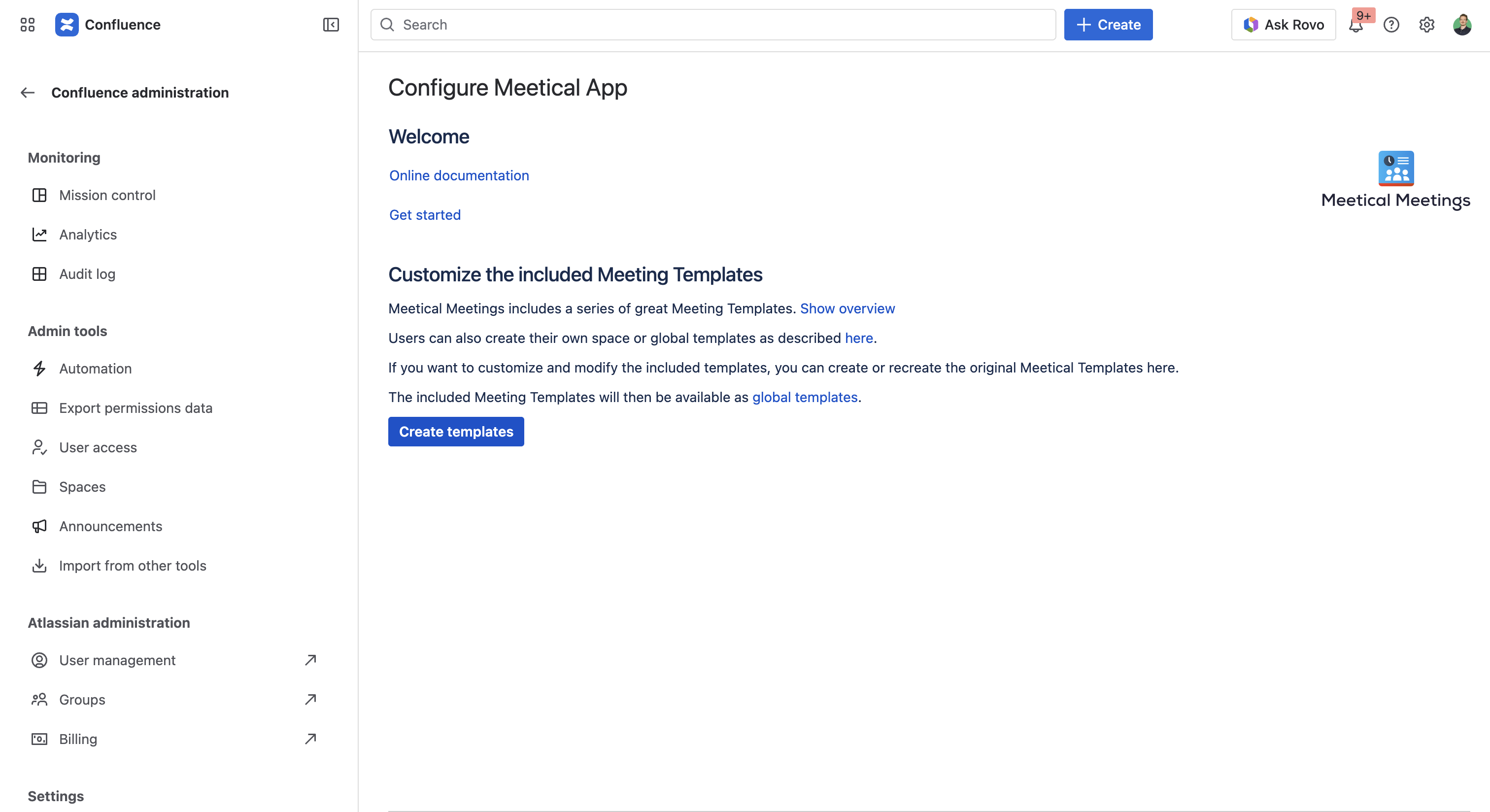Click the external link arrow for User management
1490x812 pixels.
[x=310, y=660]
